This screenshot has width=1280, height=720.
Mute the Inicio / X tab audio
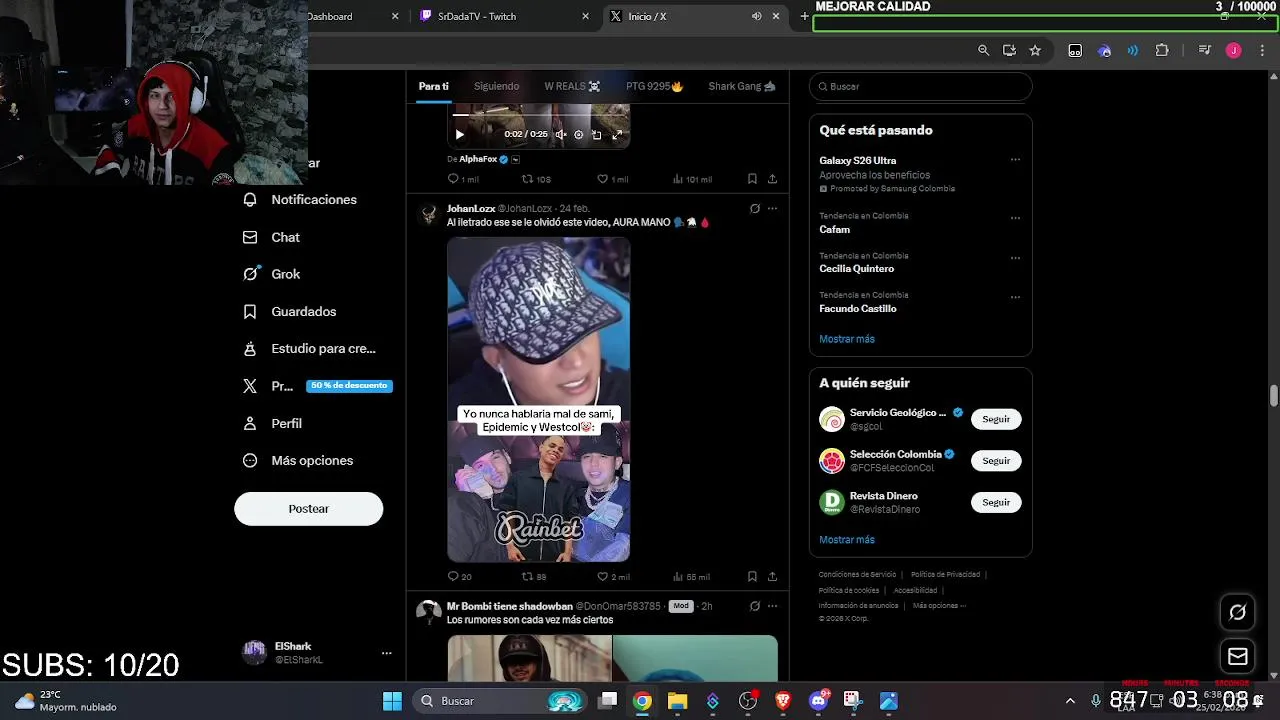(756, 16)
